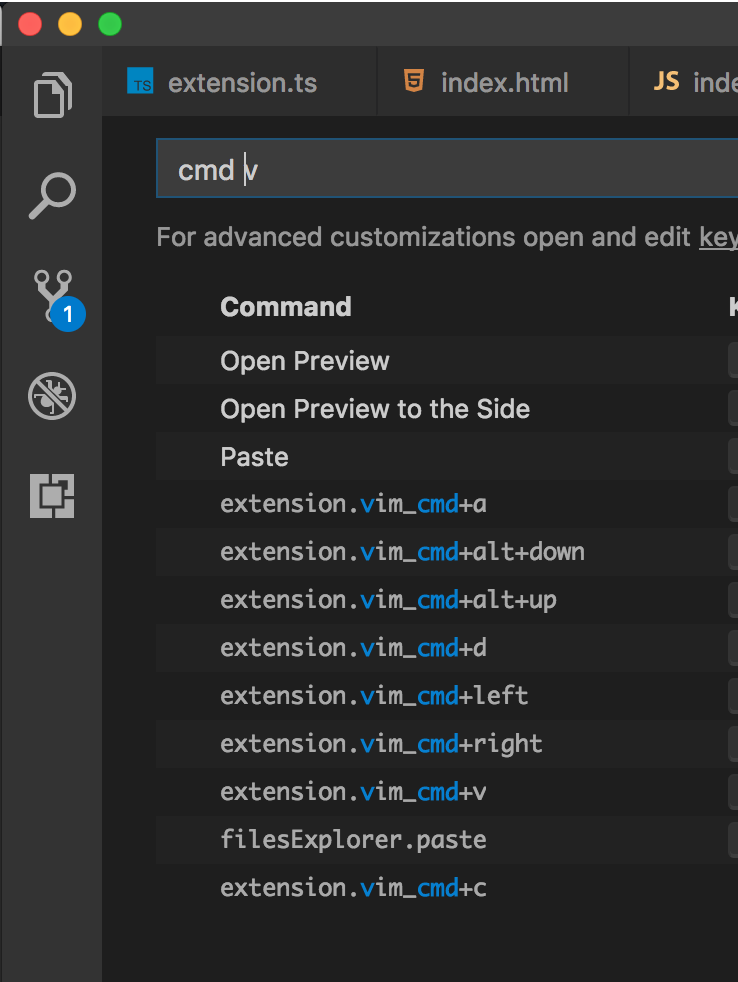Switch to the JS index tab
This screenshot has width=738, height=982.
[x=699, y=83]
